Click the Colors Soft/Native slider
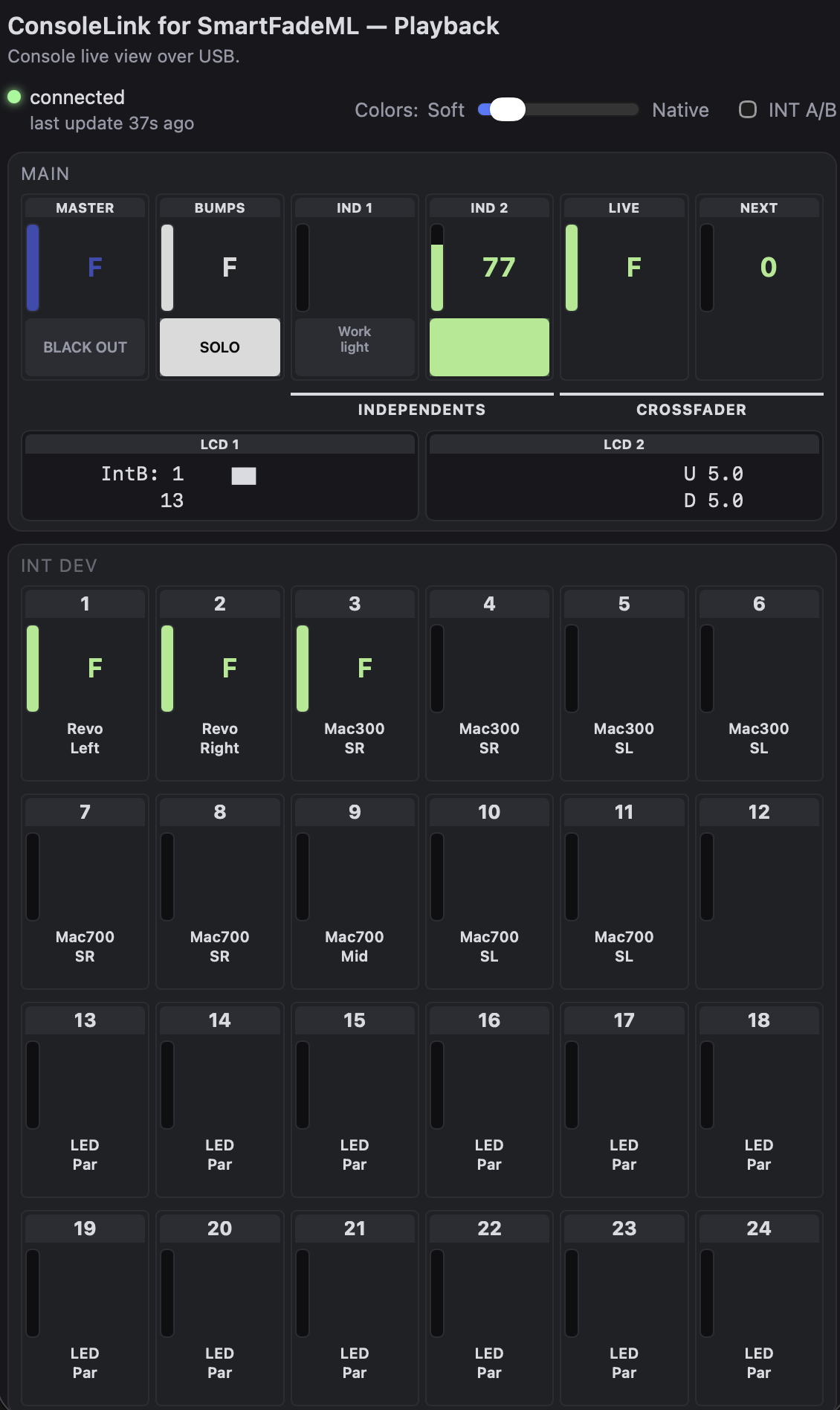The image size is (840, 1410). coord(558,110)
